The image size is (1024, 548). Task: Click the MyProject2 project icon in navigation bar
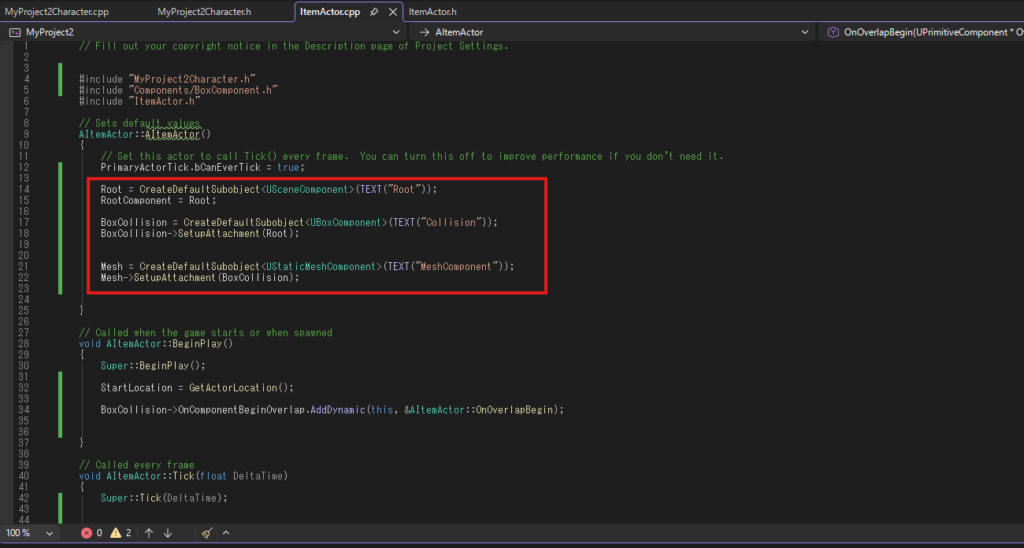[x=15, y=32]
